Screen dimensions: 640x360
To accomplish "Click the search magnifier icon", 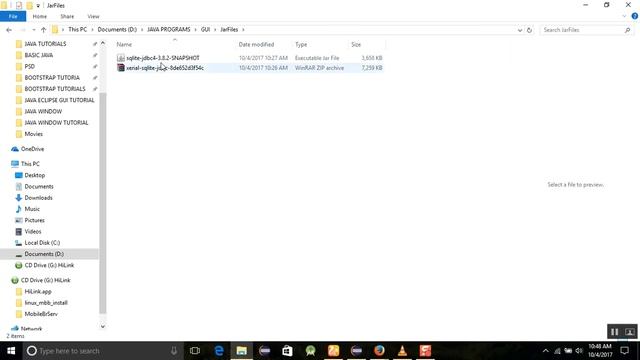I will pos(627,30).
